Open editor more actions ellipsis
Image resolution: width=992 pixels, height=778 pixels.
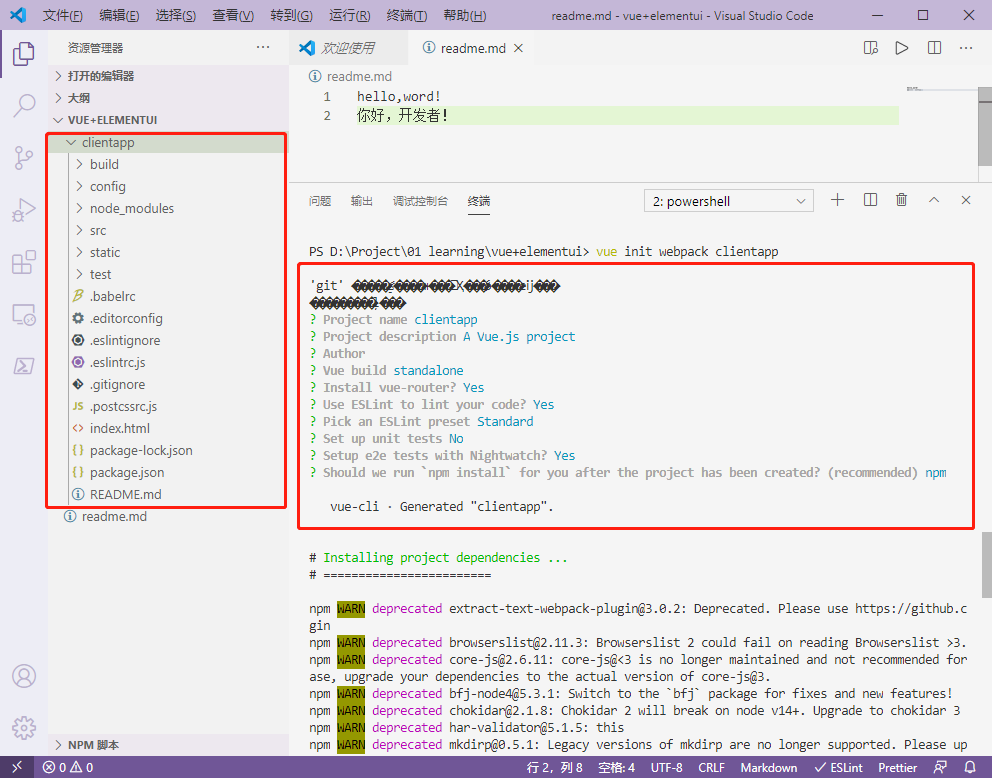[966, 48]
